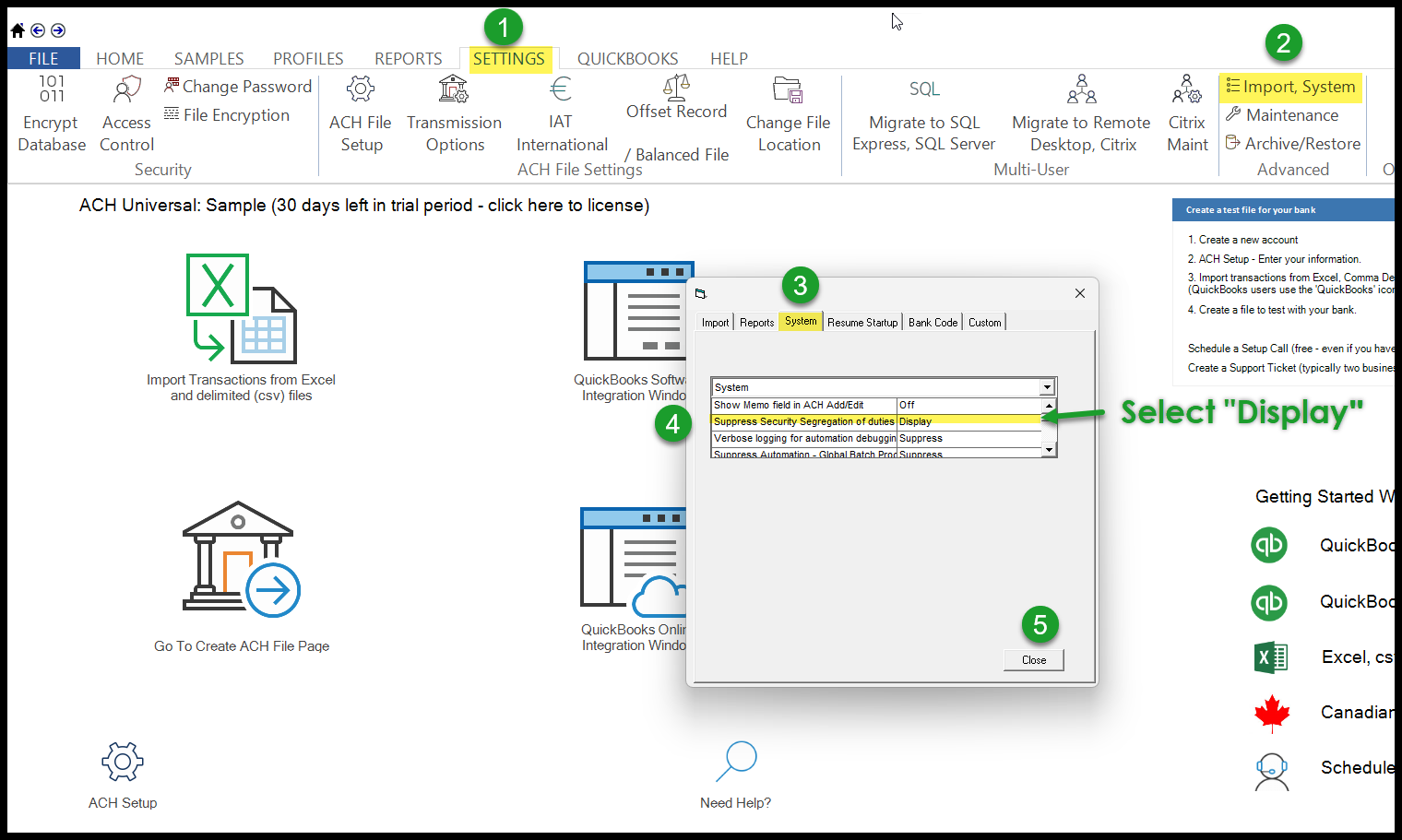Open Transmission Options
Image resolution: width=1402 pixels, height=840 pixels.
454,114
